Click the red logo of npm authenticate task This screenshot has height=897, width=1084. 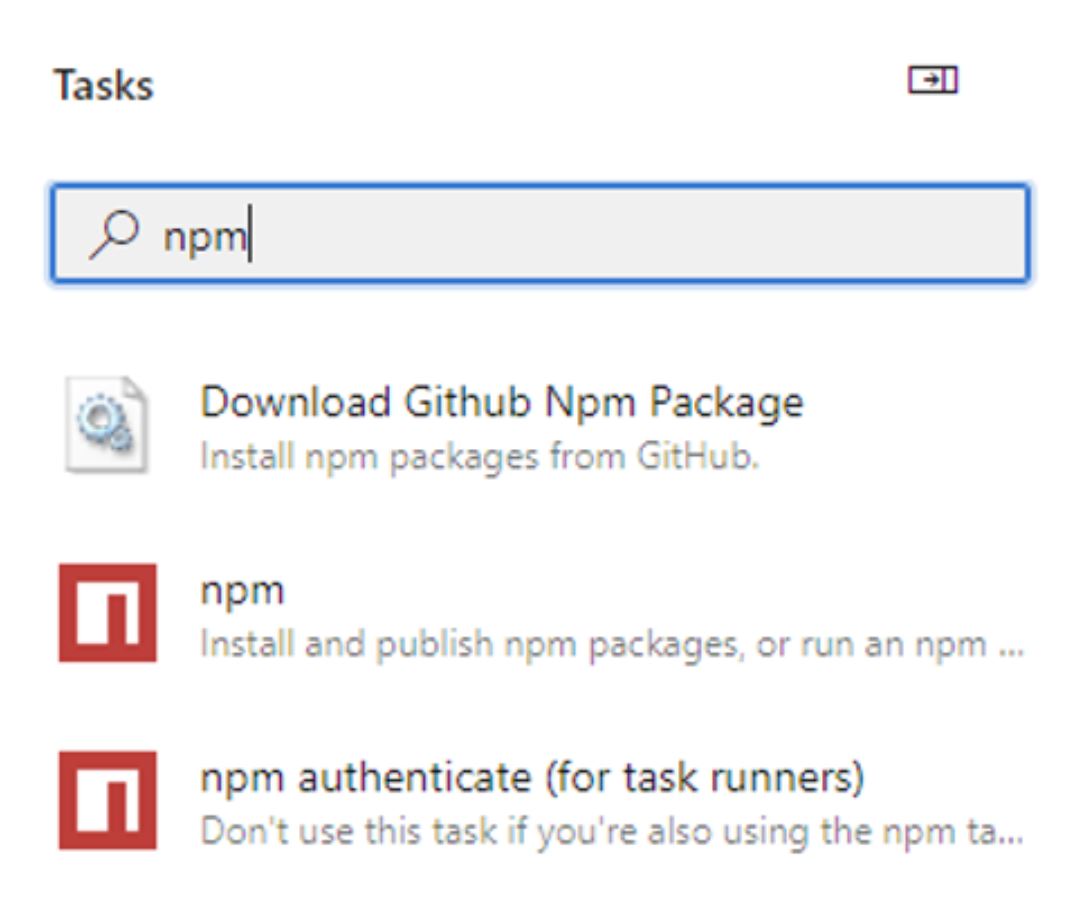point(108,800)
